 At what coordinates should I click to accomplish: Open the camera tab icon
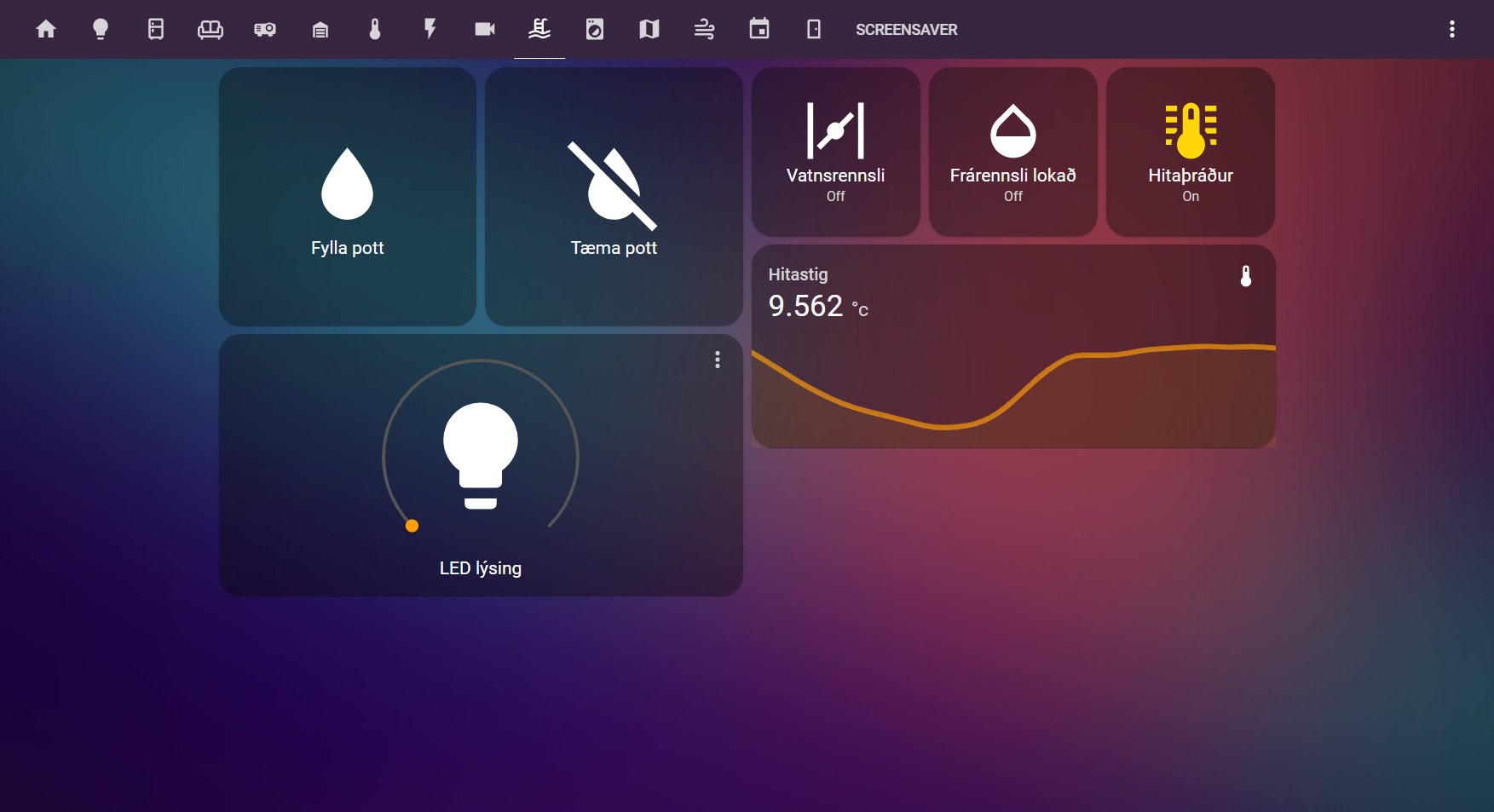(485, 30)
